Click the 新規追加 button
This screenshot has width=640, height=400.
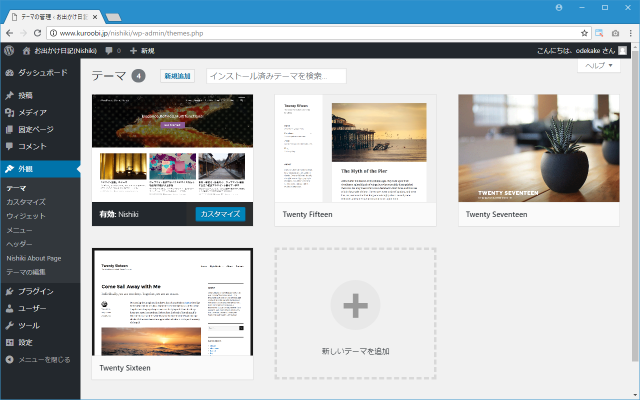[x=177, y=76]
